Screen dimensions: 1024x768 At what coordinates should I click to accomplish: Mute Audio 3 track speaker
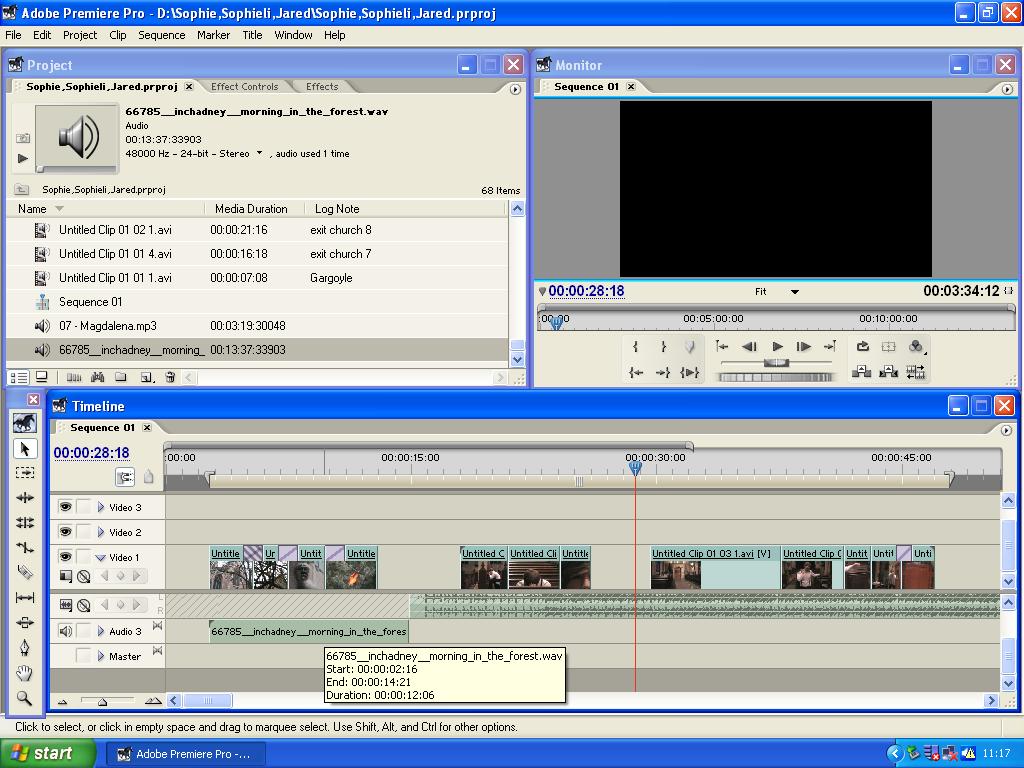[x=65, y=631]
